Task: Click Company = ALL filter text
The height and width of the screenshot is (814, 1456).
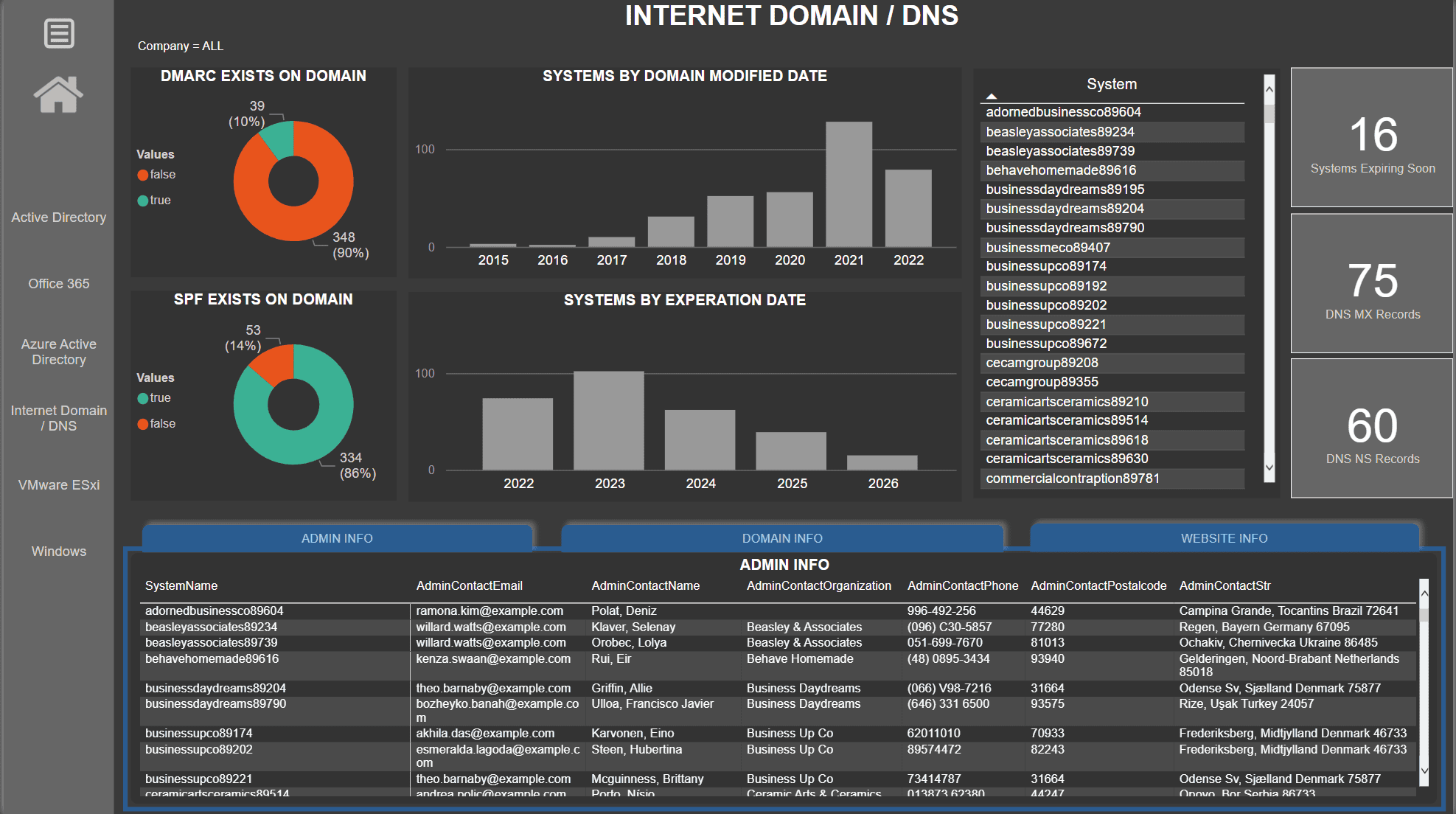Action: click(x=181, y=46)
